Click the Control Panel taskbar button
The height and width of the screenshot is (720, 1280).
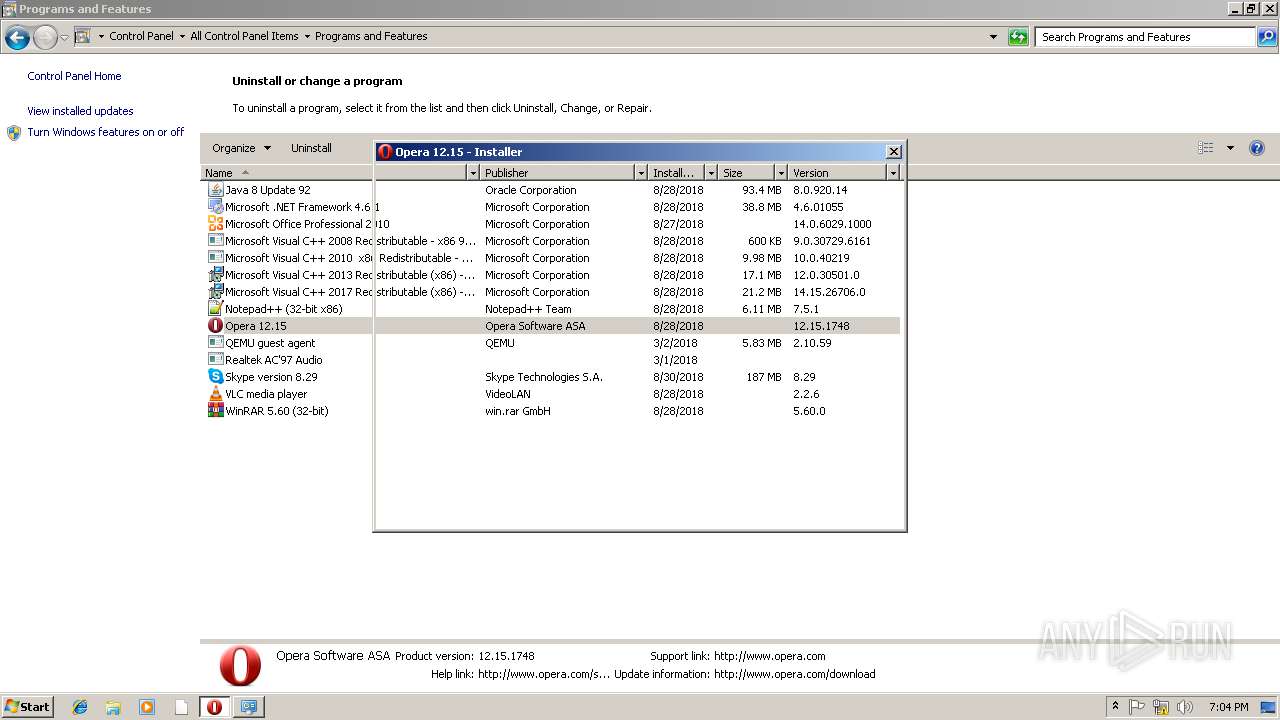(249, 707)
